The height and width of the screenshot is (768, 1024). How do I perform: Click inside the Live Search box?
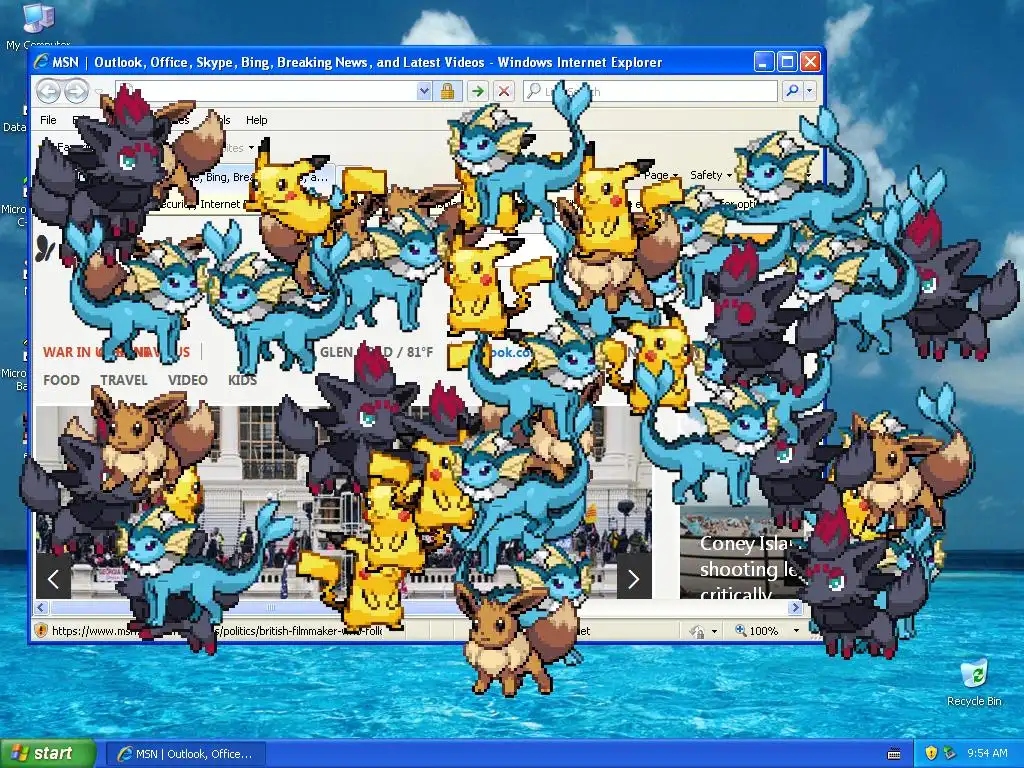tap(650, 91)
